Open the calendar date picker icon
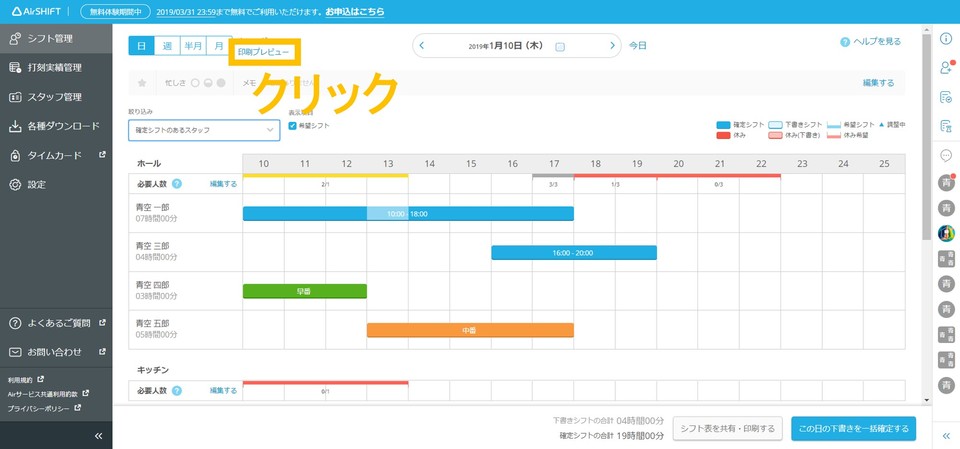 click(560, 47)
